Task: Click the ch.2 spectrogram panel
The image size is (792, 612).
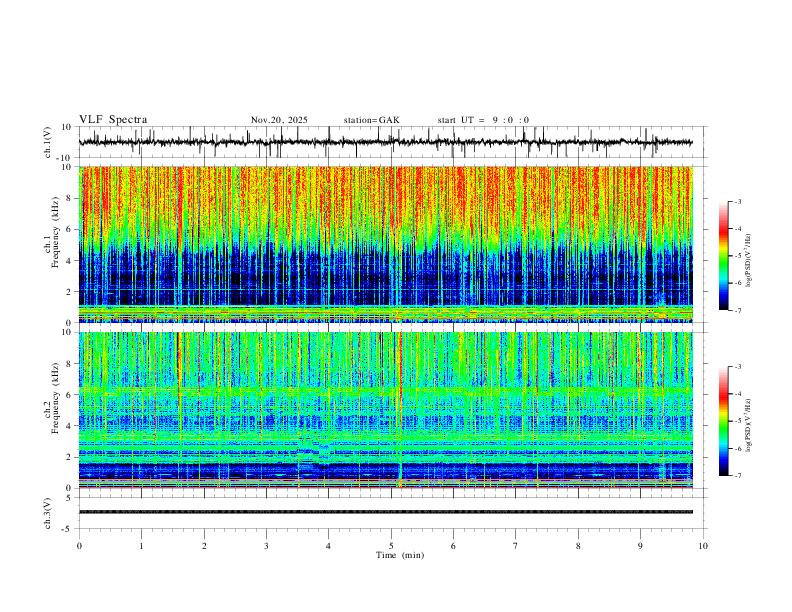Action: [385, 410]
